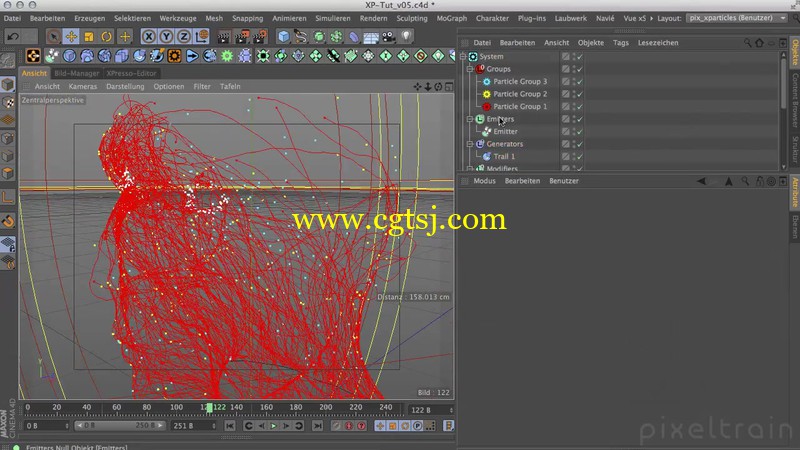This screenshot has width=800, height=450.
Task: Toggle enable checkmark for Particle Group 1
Action: pyautogui.click(x=580, y=107)
